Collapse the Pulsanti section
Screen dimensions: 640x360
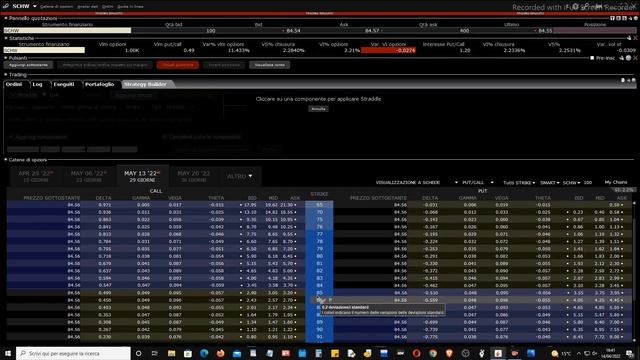point(6,58)
